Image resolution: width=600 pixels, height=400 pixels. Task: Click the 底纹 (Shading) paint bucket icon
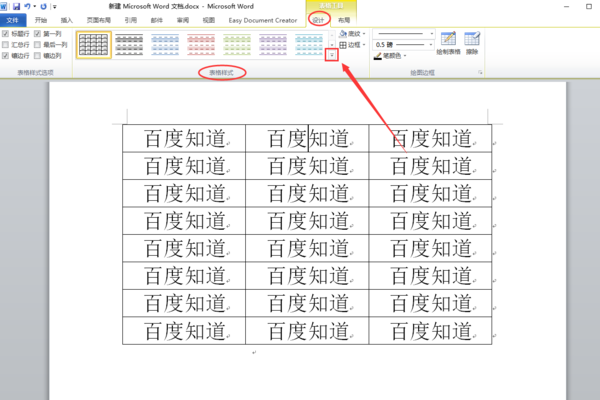coord(343,34)
